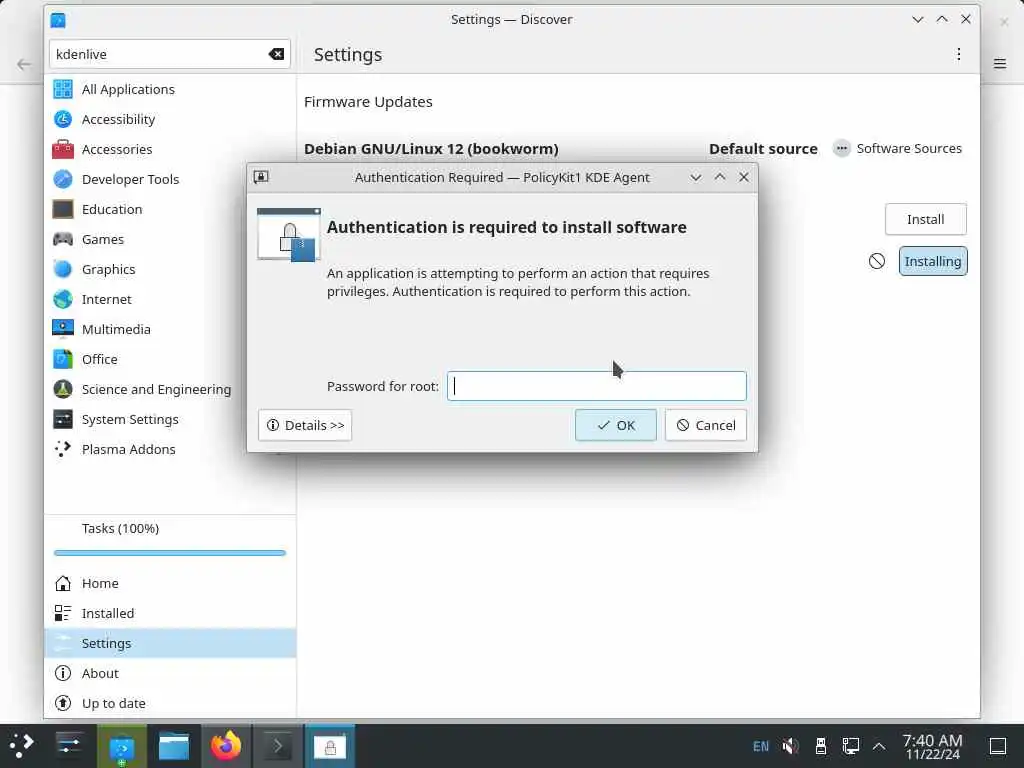Open the muted volume tray icon

tap(790, 746)
